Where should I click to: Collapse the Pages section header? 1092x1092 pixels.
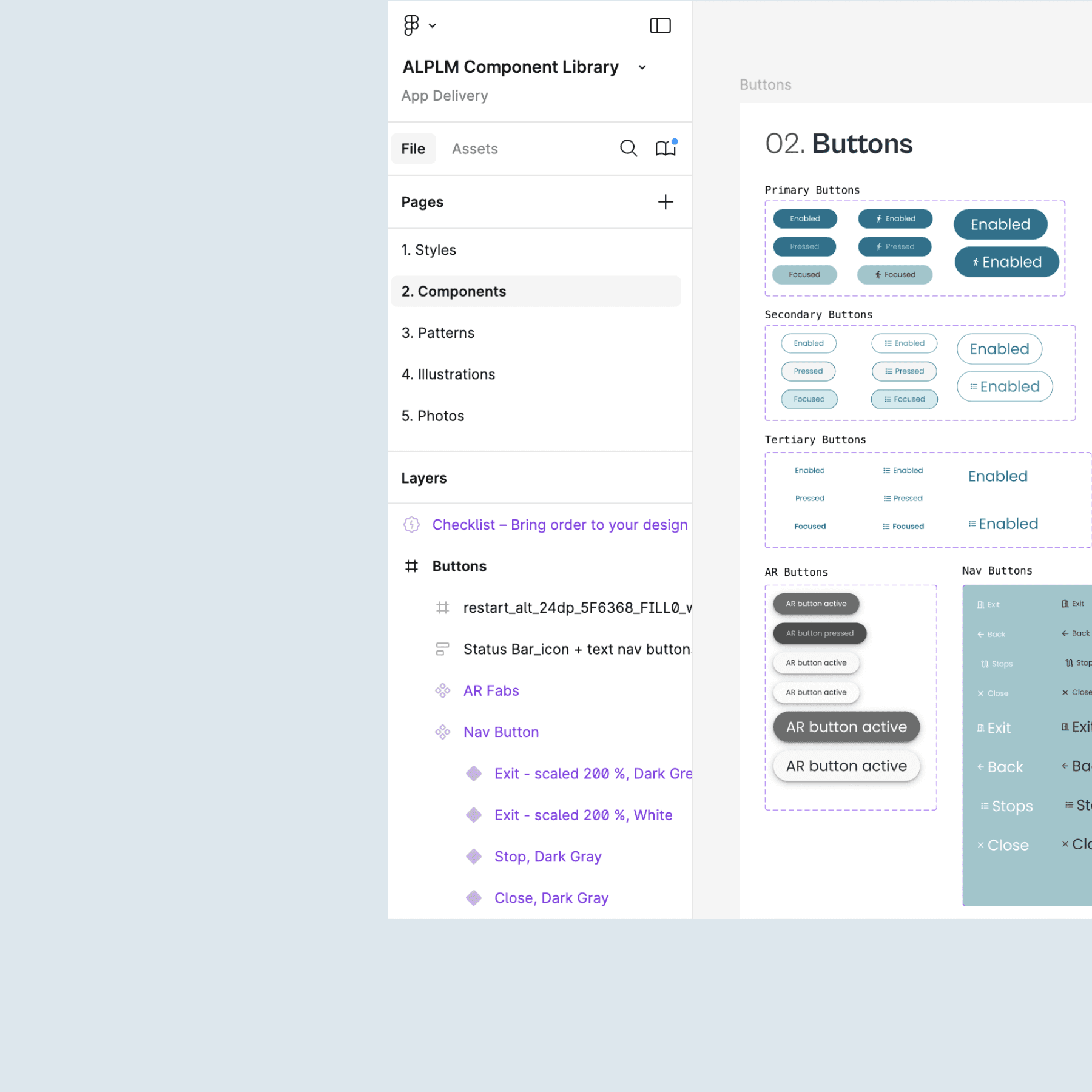[x=422, y=202]
